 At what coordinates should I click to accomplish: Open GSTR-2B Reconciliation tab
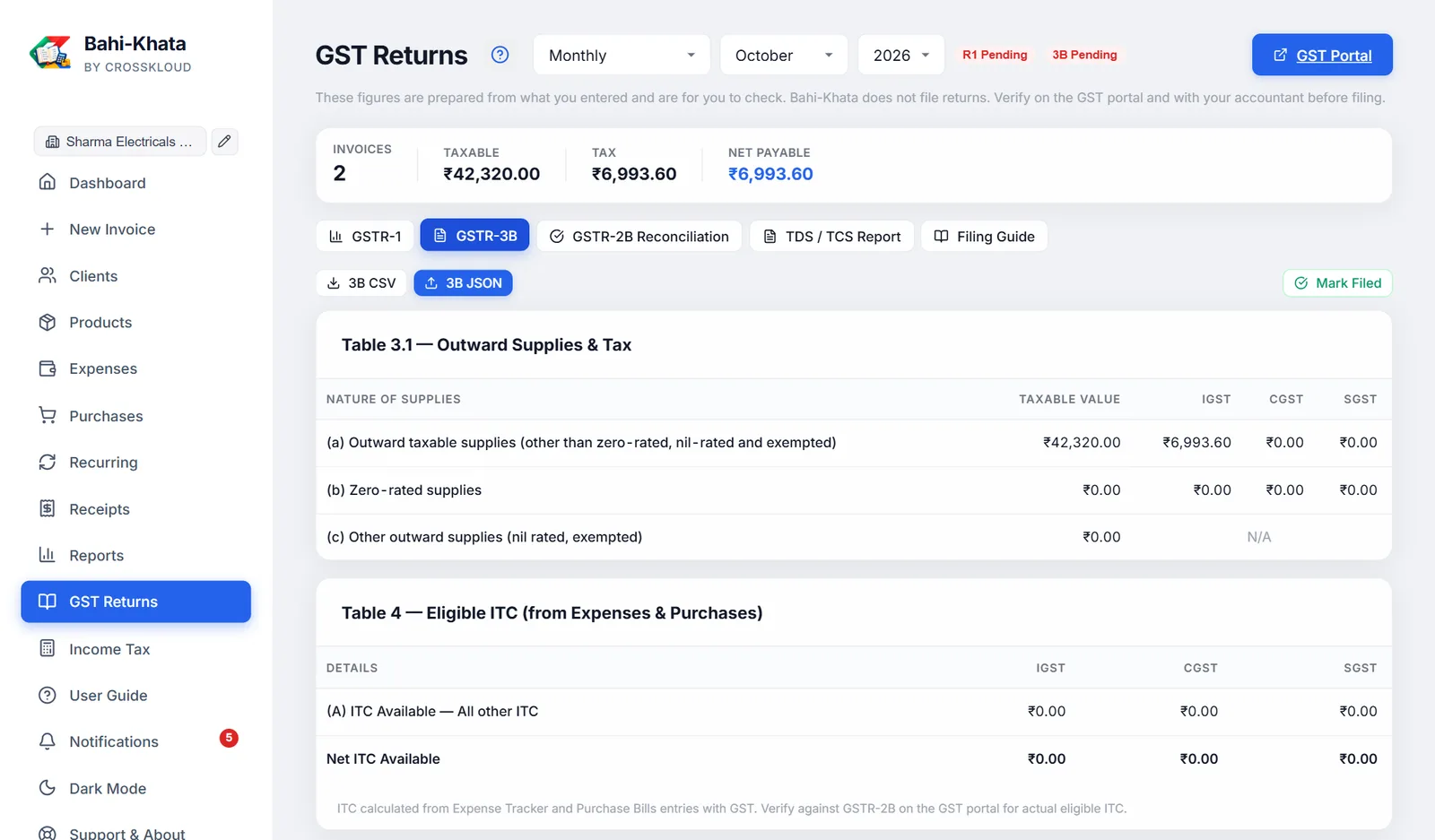click(x=639, y=236)
